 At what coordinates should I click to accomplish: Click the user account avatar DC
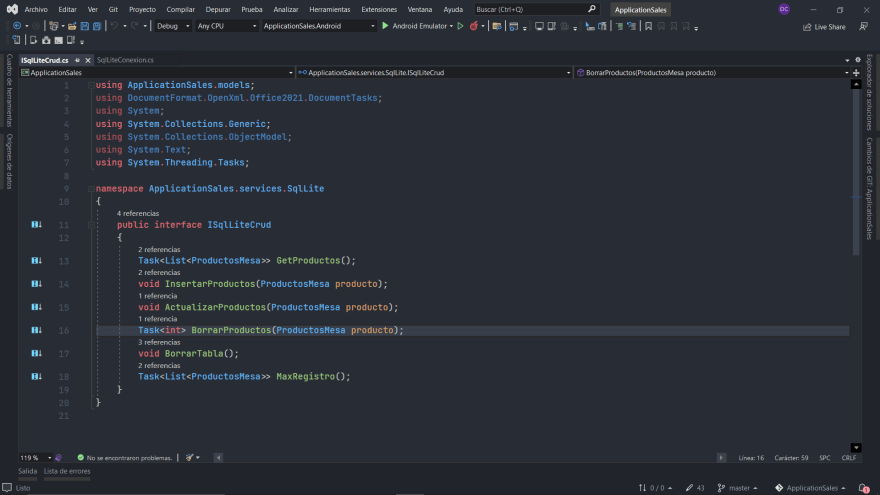click(x=784, y=9)
